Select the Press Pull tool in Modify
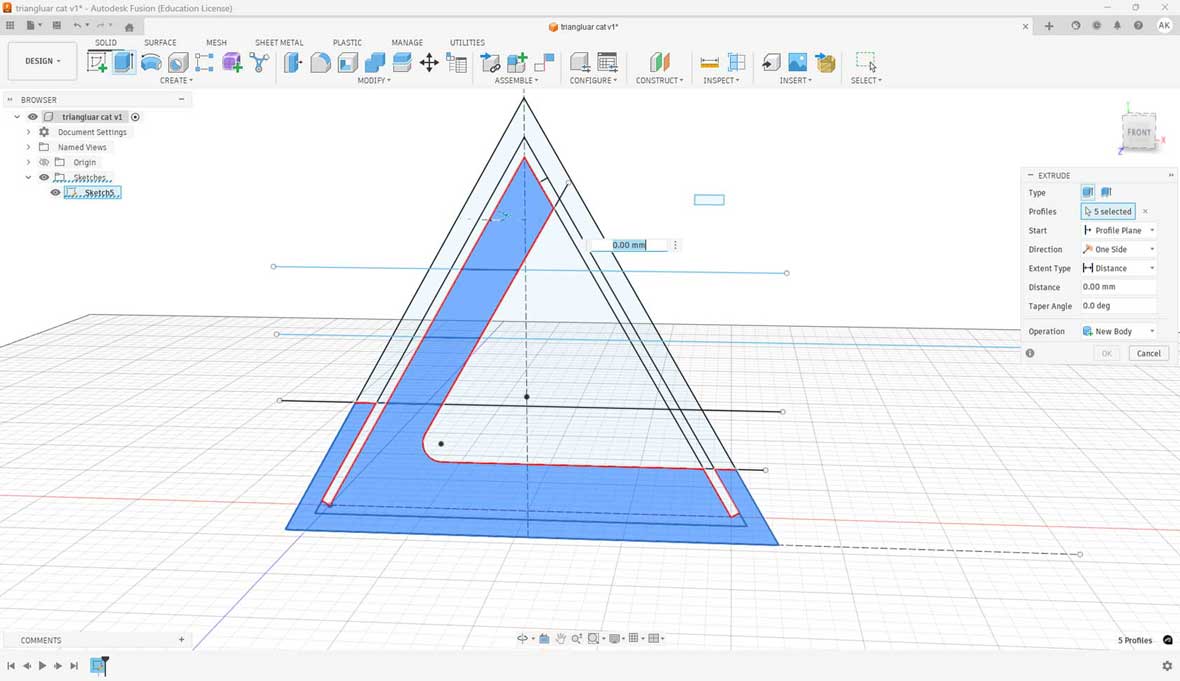The width and height of the screenshot is (1180, 681). (x=292, y=63)
